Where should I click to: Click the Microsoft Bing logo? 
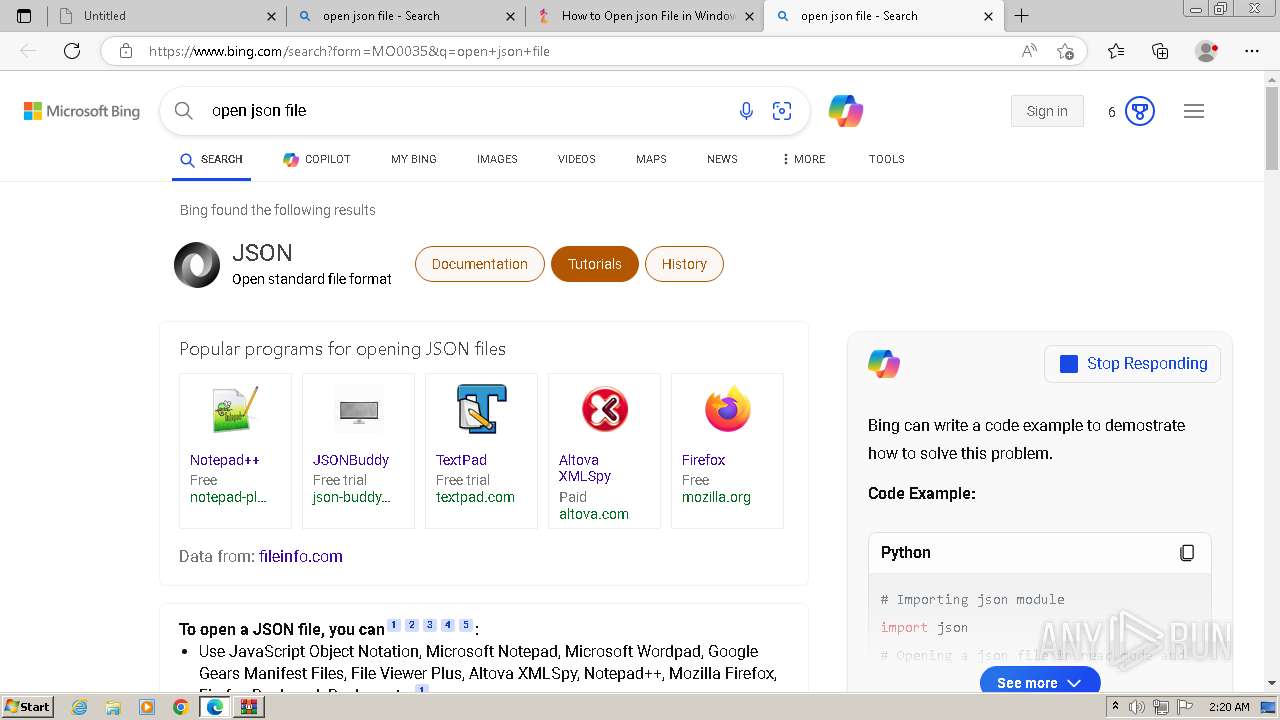pos(82,111)
